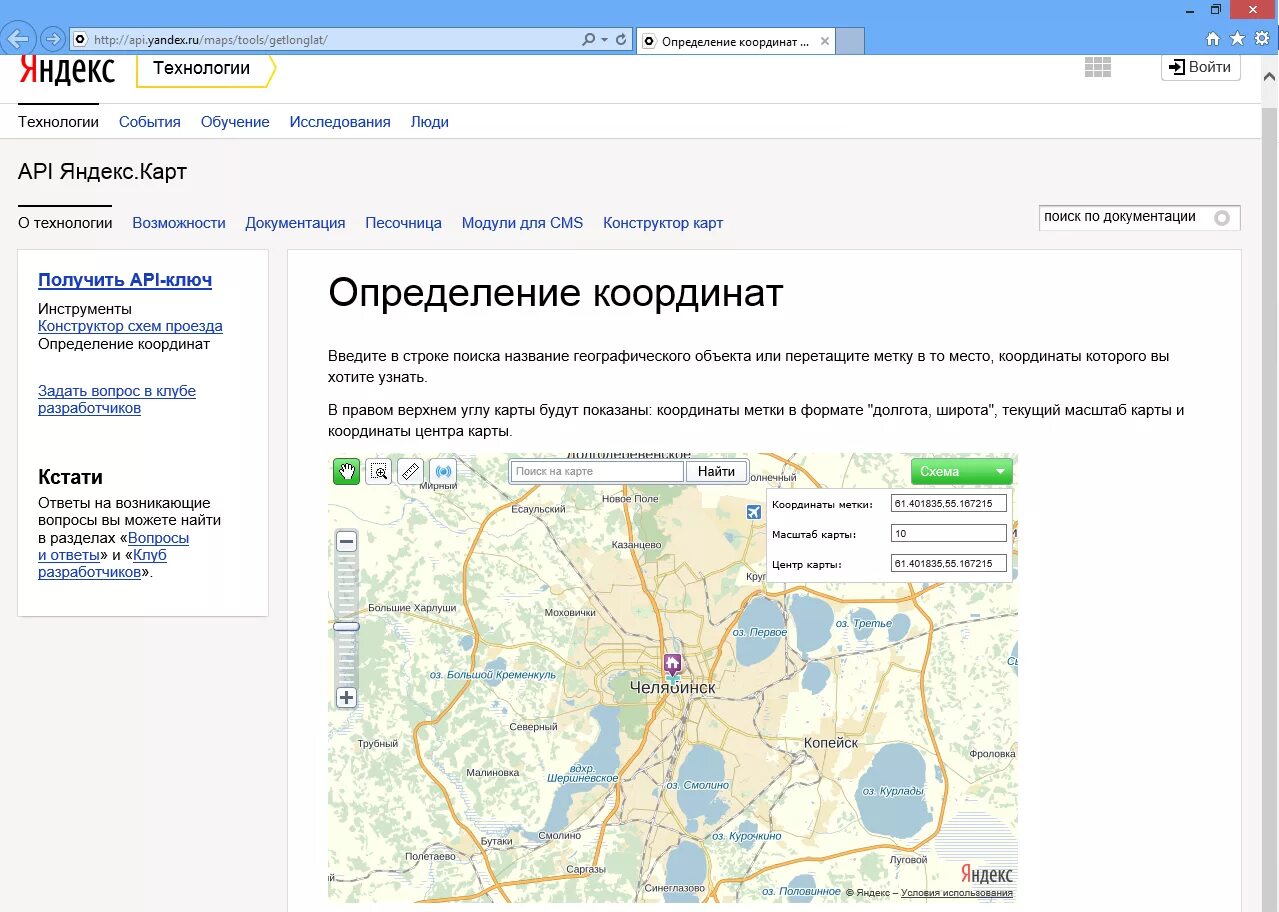Close the Определение координат browser tab
Screen dimensions: 1279x912
(825, 41)
